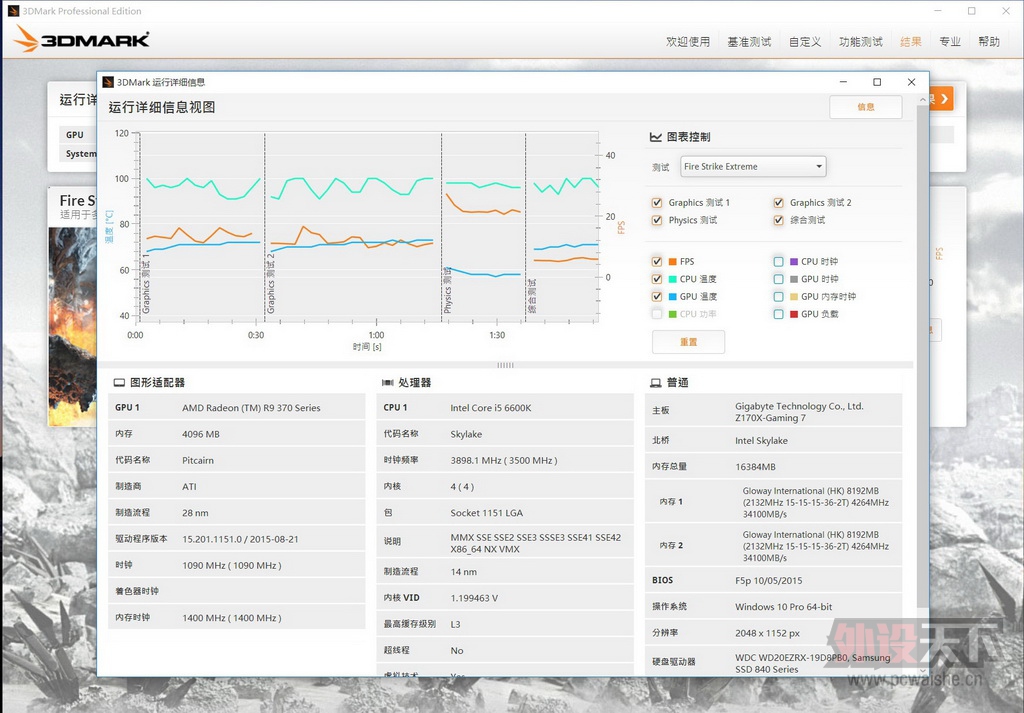Image resolution: width=1024 pixels, height=713 pixels.
Task: Select the GPU row in background window
Action: [78, 135]
